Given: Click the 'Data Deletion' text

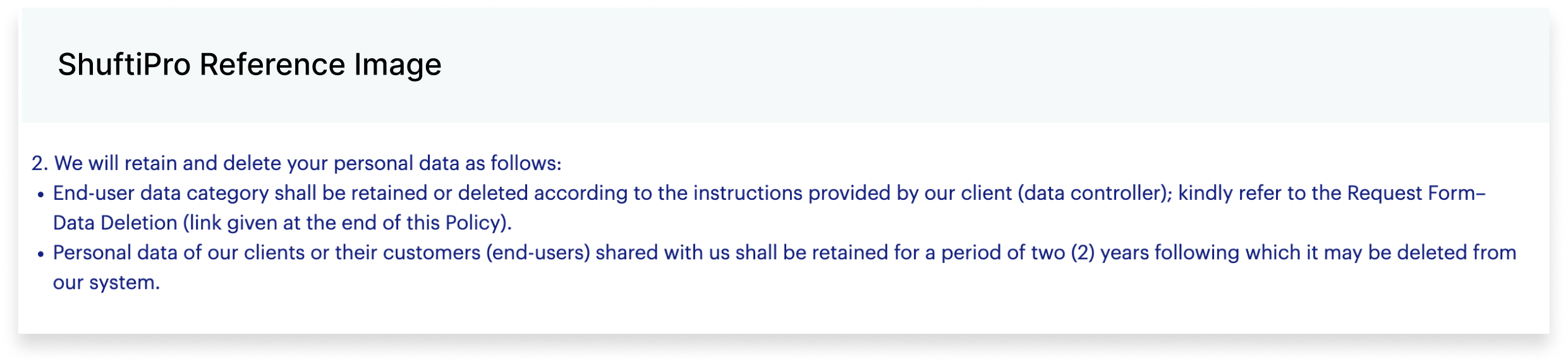Looking at the screenshot, I should point(115,223).
